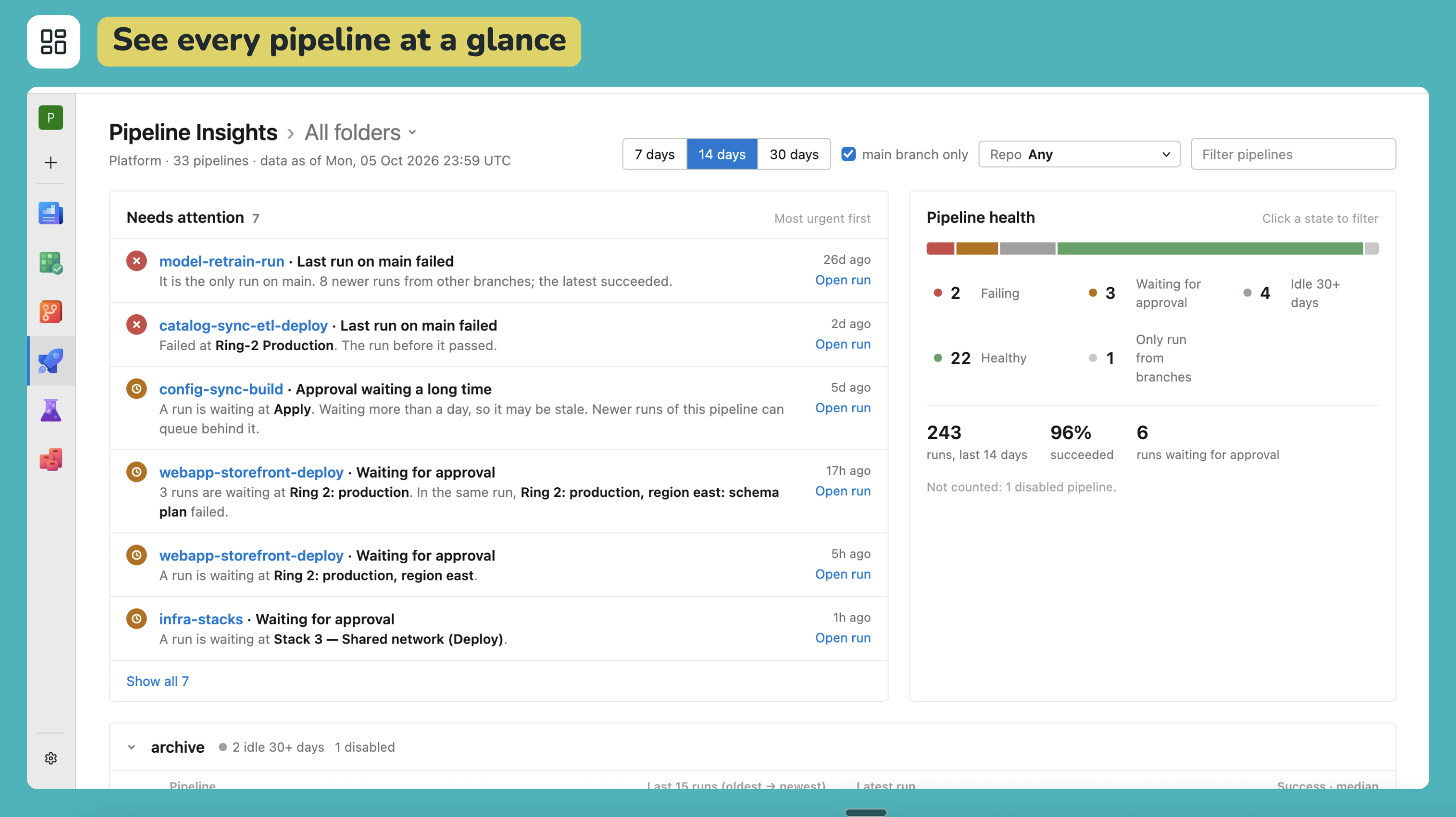Image resolution: width=1456 pixels, height=817 pixels.
Task: Click the orange Waiting segment of health bar
Action: [x=977, y=248]
